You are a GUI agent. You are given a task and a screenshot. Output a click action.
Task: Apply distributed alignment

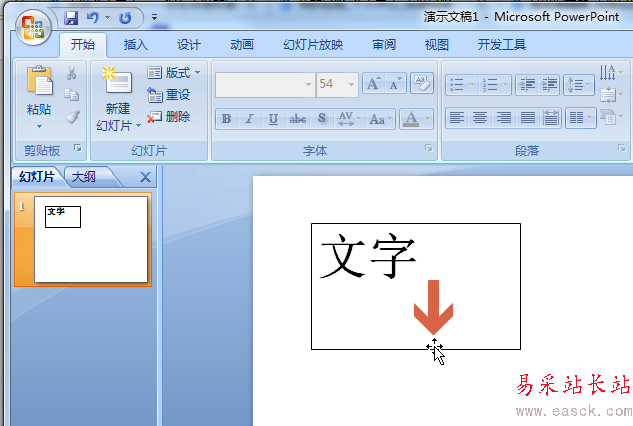click(x=551, y=118)
